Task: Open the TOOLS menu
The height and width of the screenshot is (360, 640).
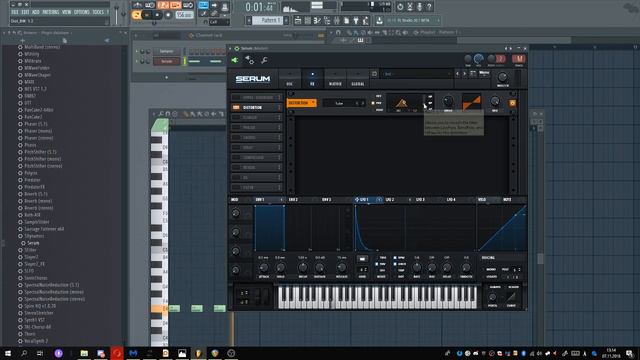Action: tap(98, 12)
